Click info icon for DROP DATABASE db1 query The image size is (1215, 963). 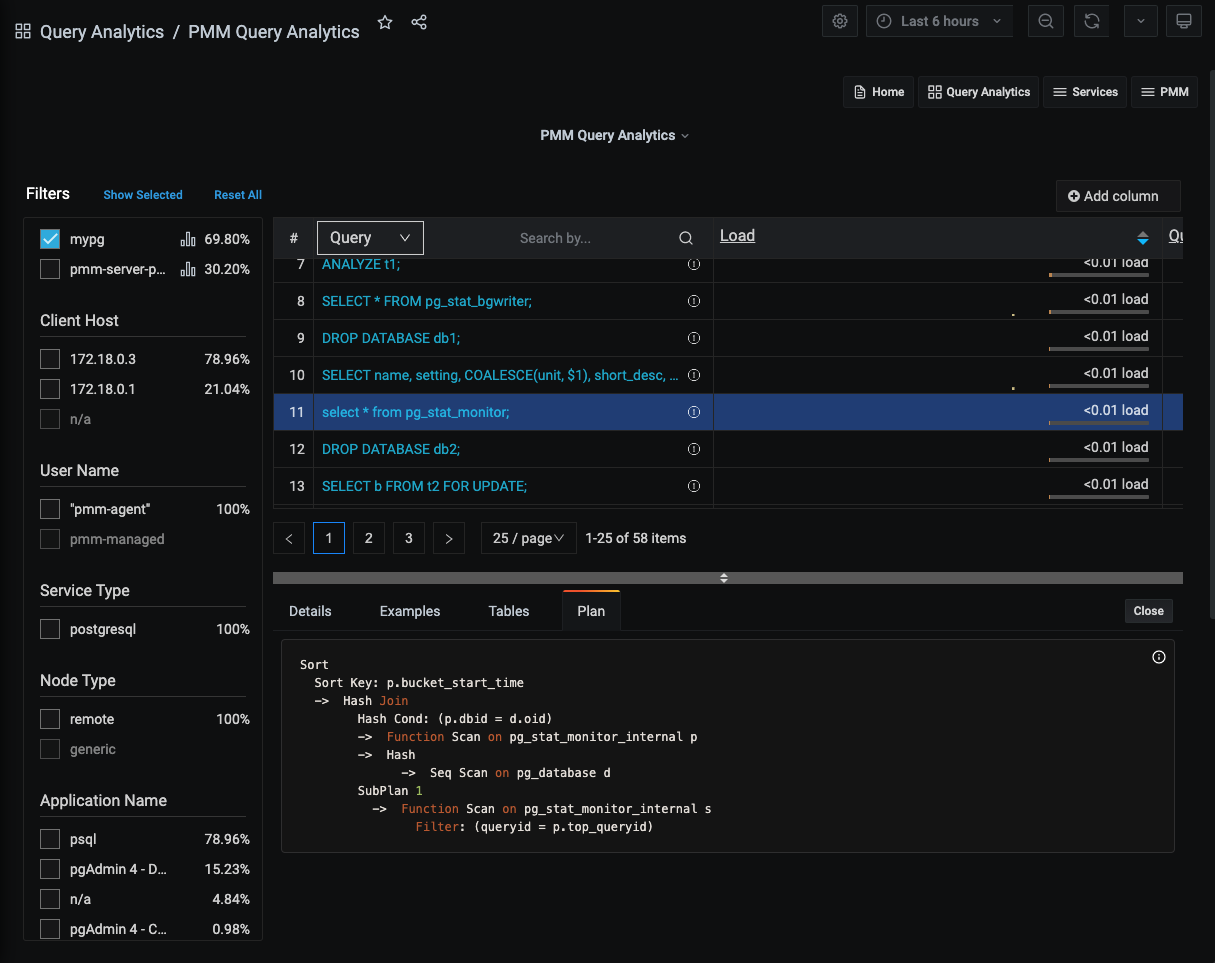coord(693,338)
